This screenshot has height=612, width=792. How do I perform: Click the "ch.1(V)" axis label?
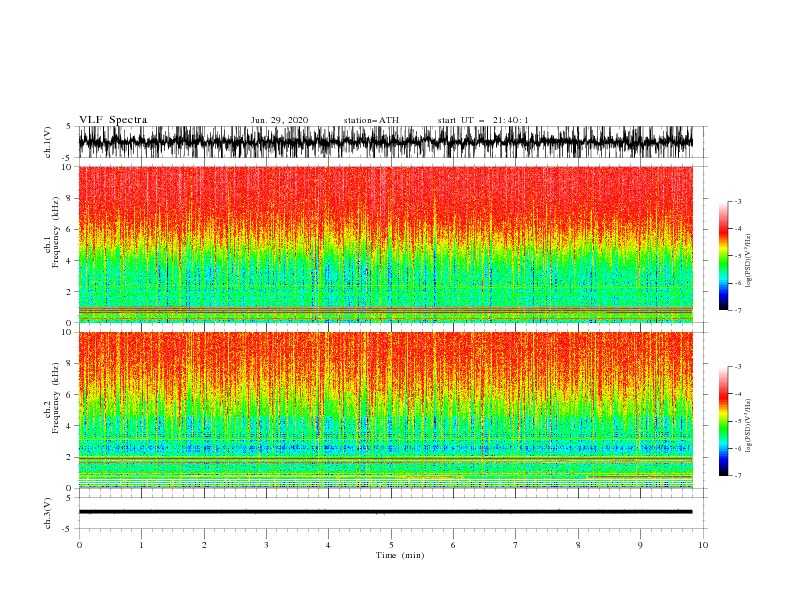(x=48, y=142)
